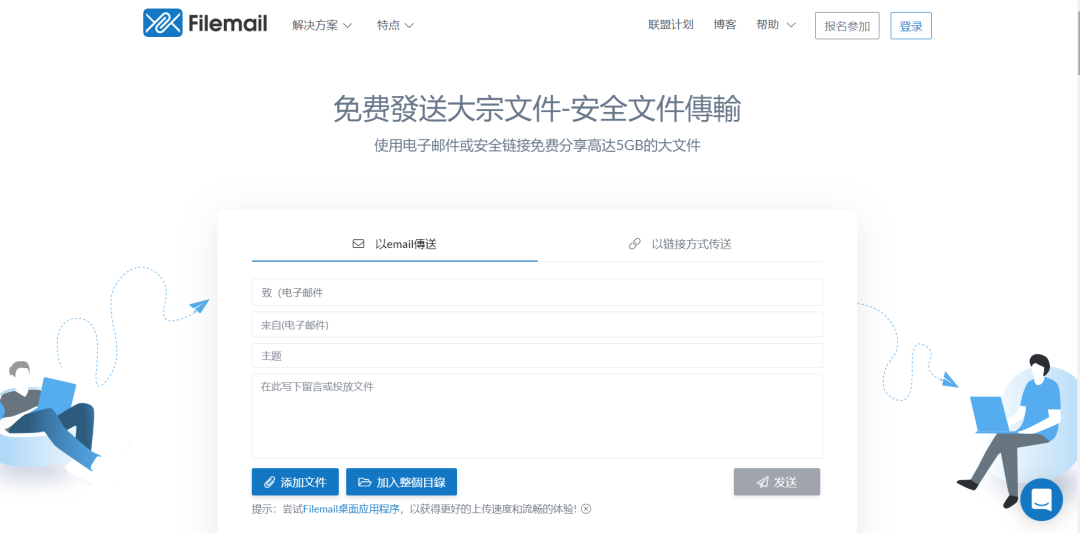Viewport: 1080px width, 533px height.
Task: Click the recipient 致 email field
Action: (537, 293)
